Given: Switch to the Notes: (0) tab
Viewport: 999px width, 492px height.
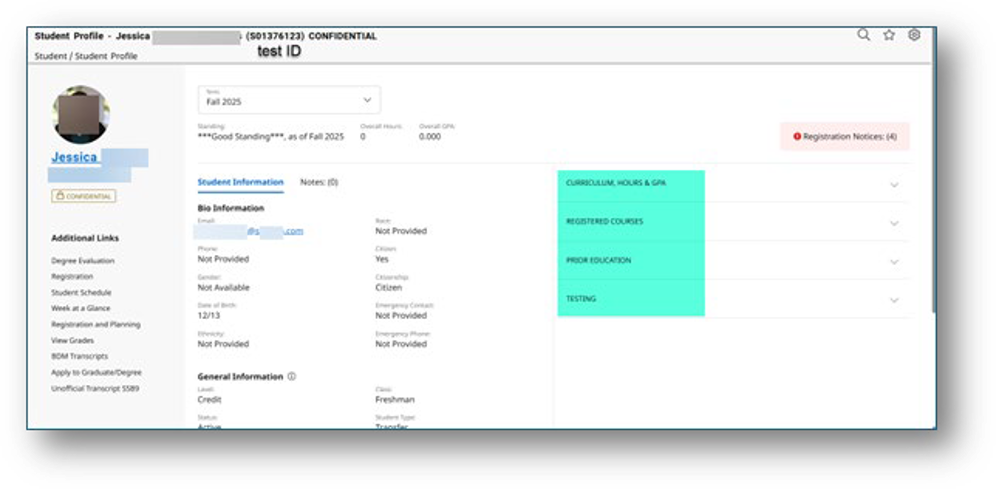Looking at the screenshot, I should click(319, 182).
